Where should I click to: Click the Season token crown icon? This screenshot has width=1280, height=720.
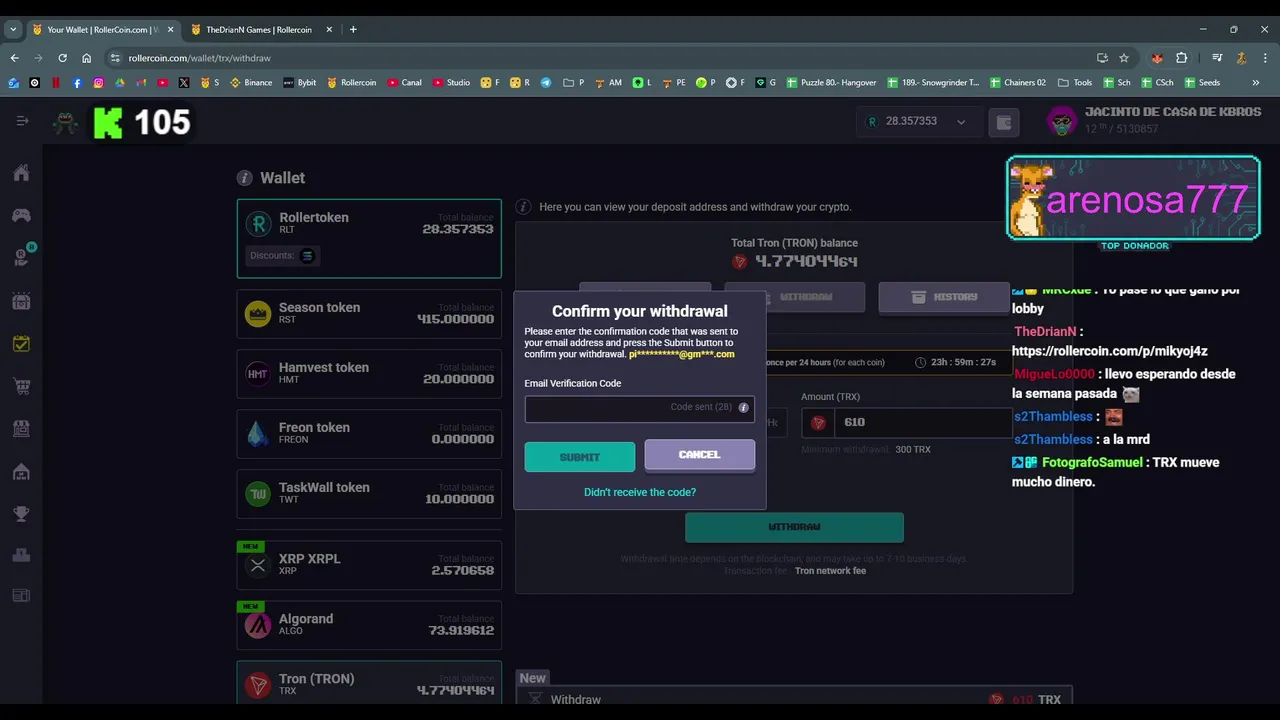tap(258, 314)
